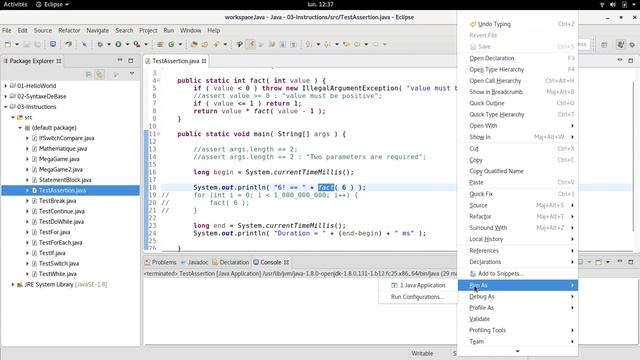Toggle code folding at line 11 main method

tap(158, 133)
